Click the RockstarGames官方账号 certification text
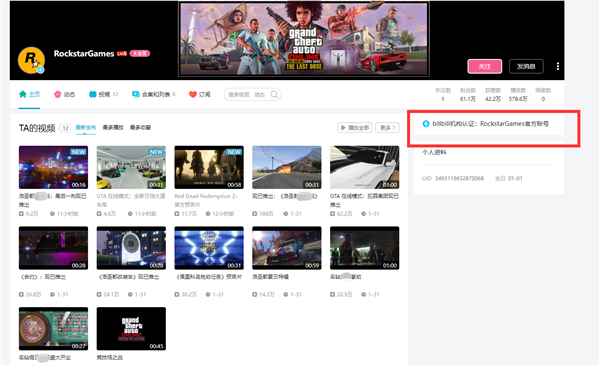Screen dimensions: 600x366 pyautogui.click(x=514, y=124)
